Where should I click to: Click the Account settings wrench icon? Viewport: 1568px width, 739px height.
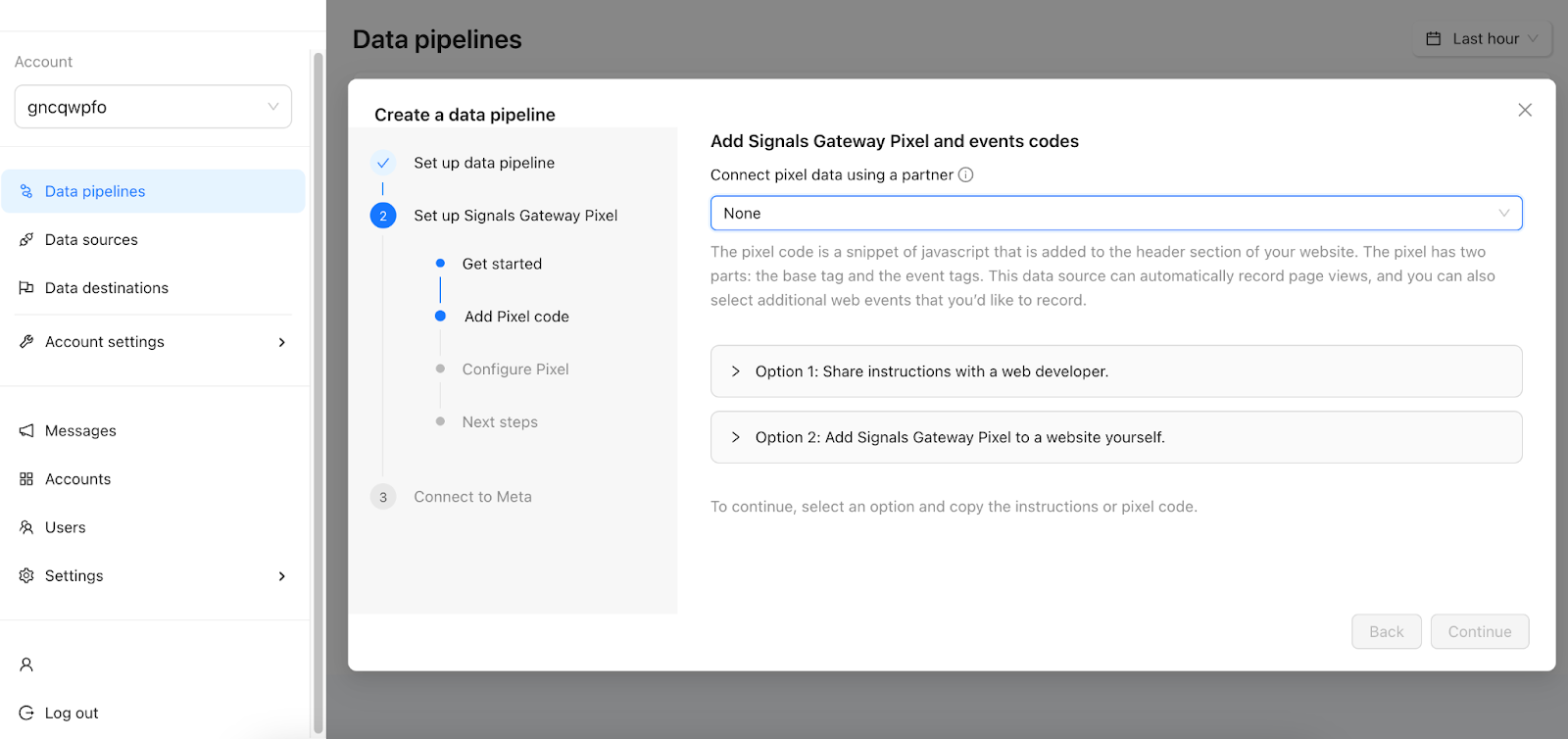26,341
